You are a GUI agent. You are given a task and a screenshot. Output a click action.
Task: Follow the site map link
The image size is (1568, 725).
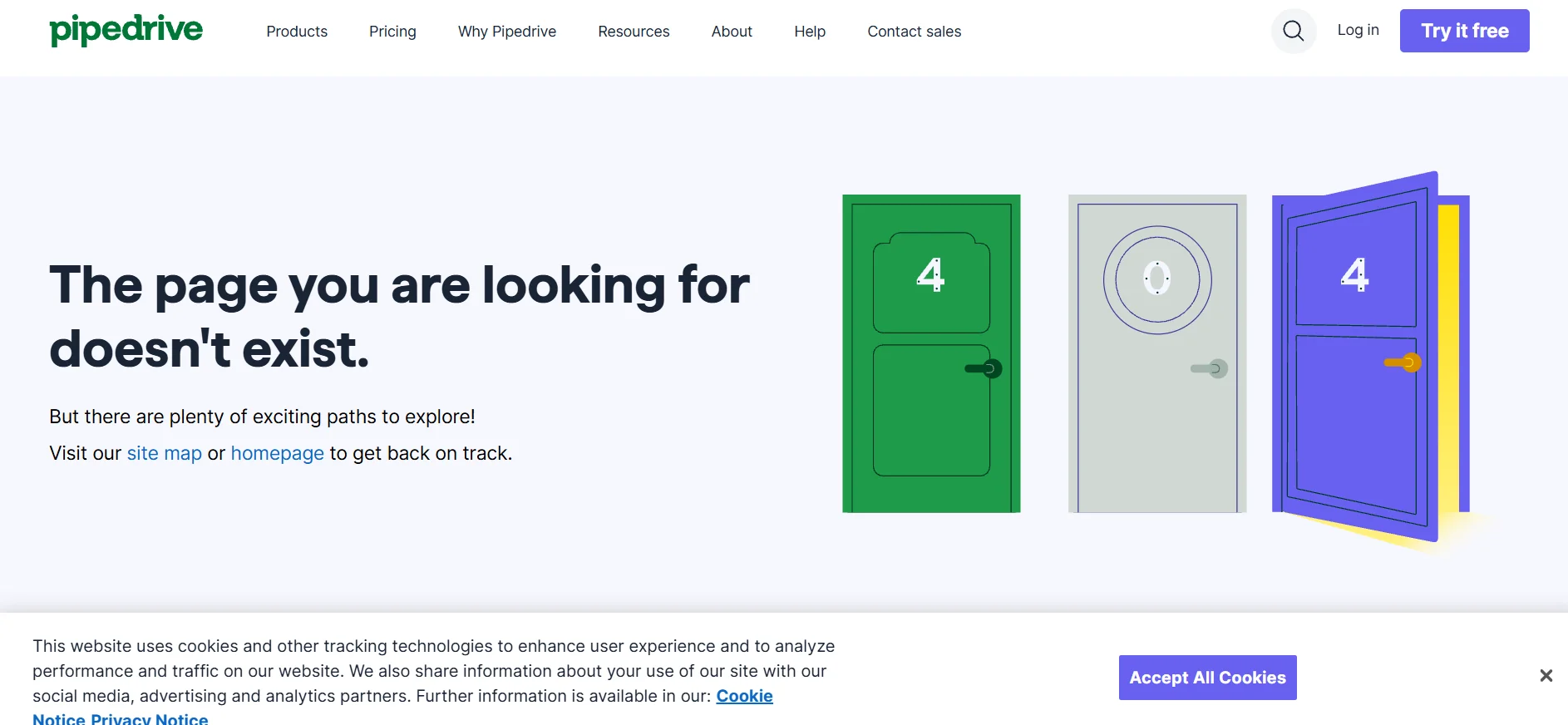click(165, 453)
